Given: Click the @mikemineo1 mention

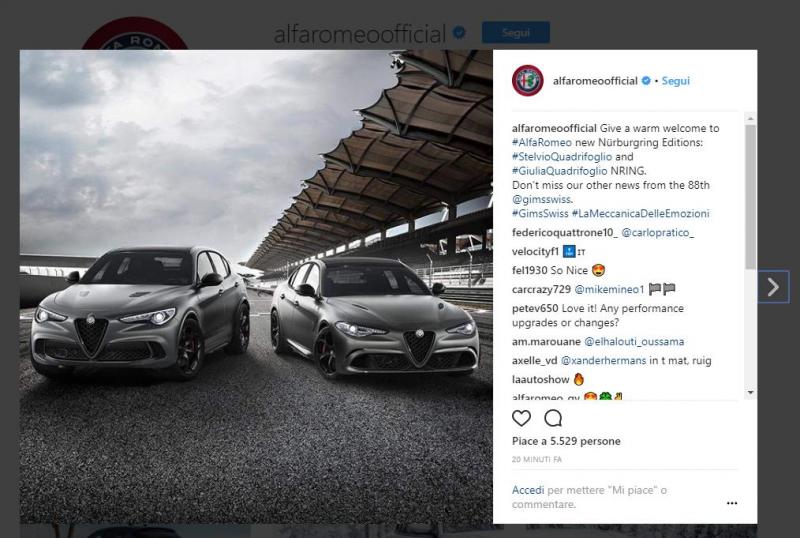Looking at the screenshot, I should pyautogui.click(x=607, y=288).
